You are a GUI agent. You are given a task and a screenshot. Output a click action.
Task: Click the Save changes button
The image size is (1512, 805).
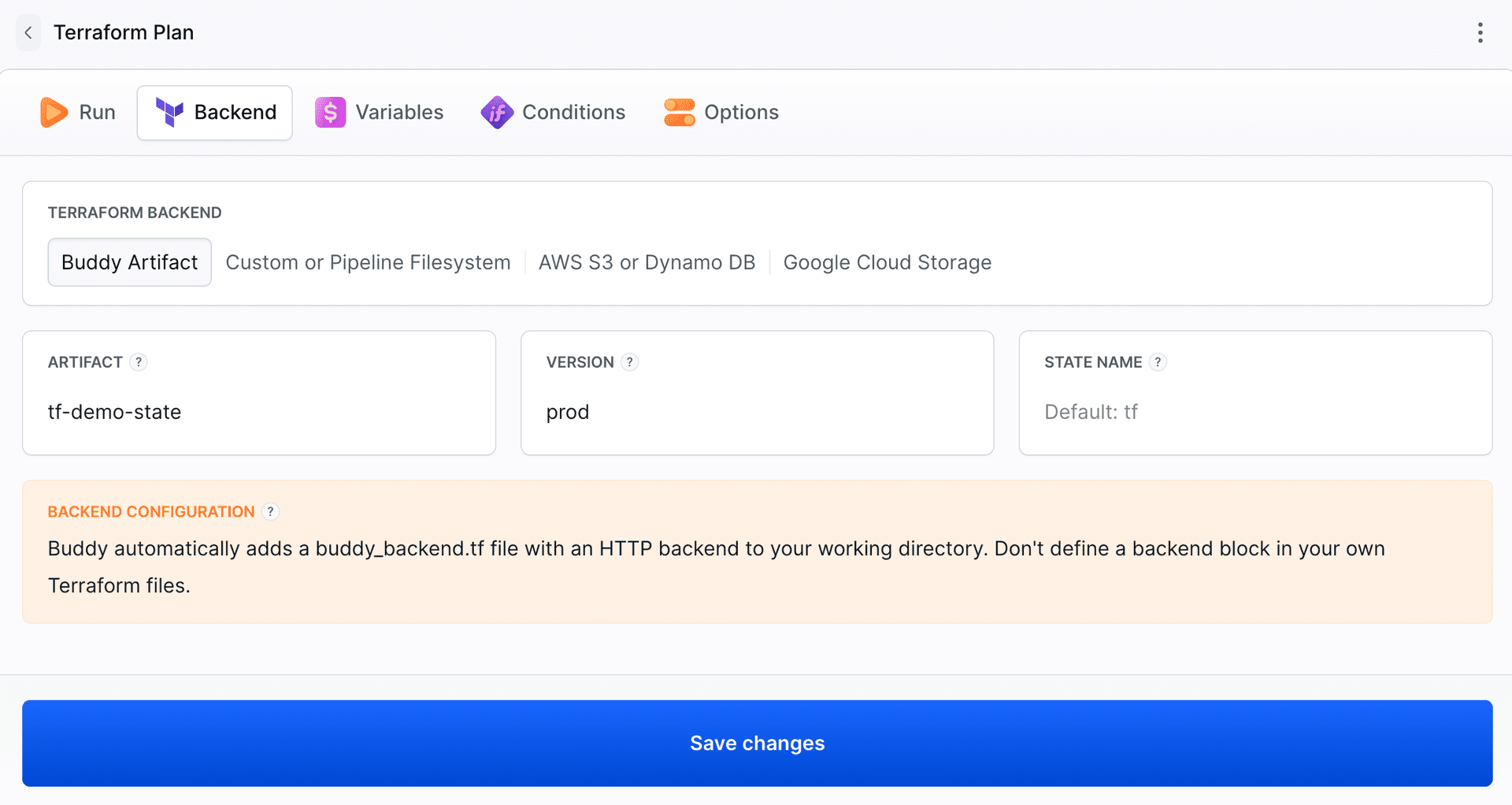click(757, 743)
